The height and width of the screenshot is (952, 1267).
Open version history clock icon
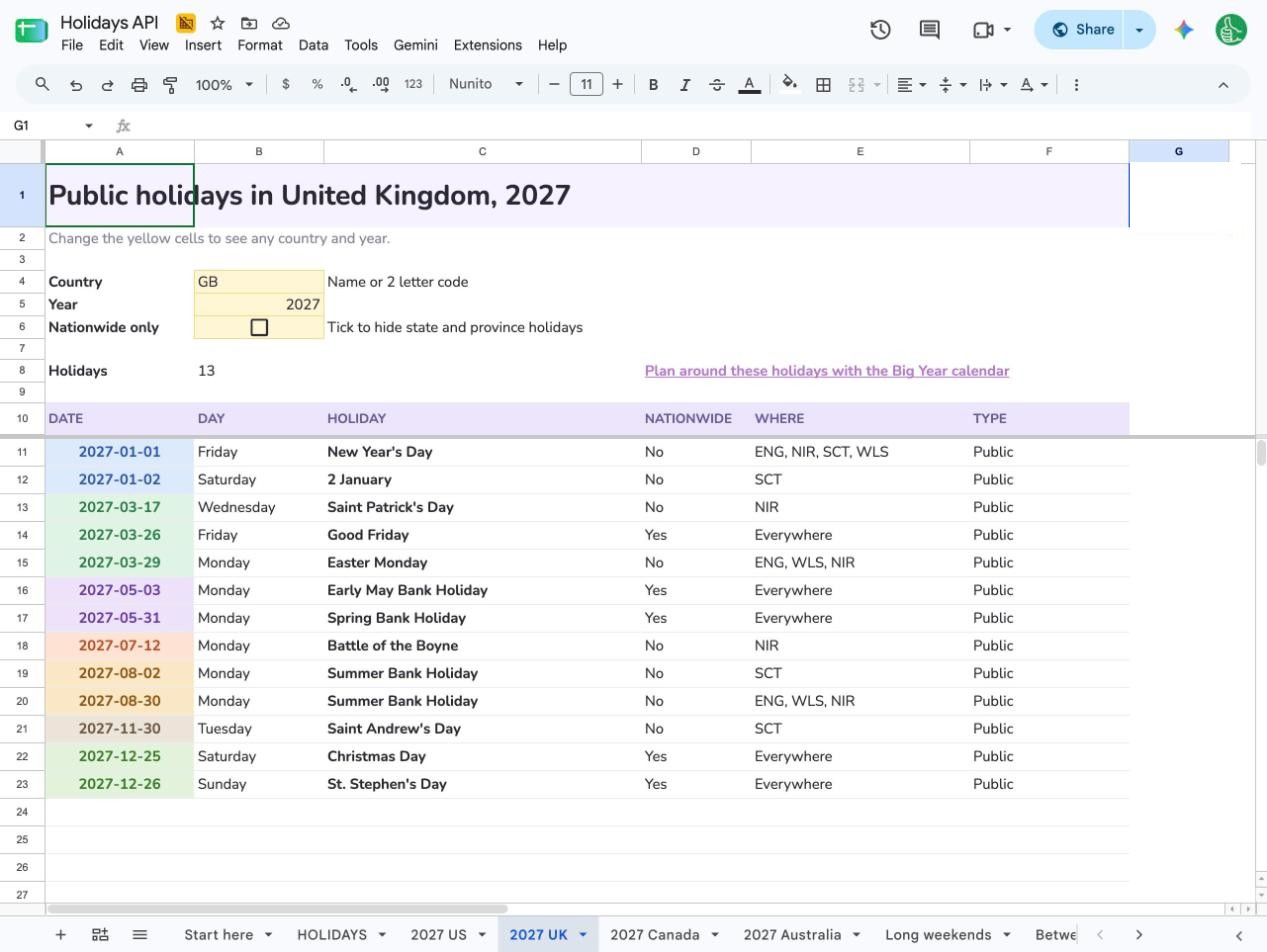[880, 30]
